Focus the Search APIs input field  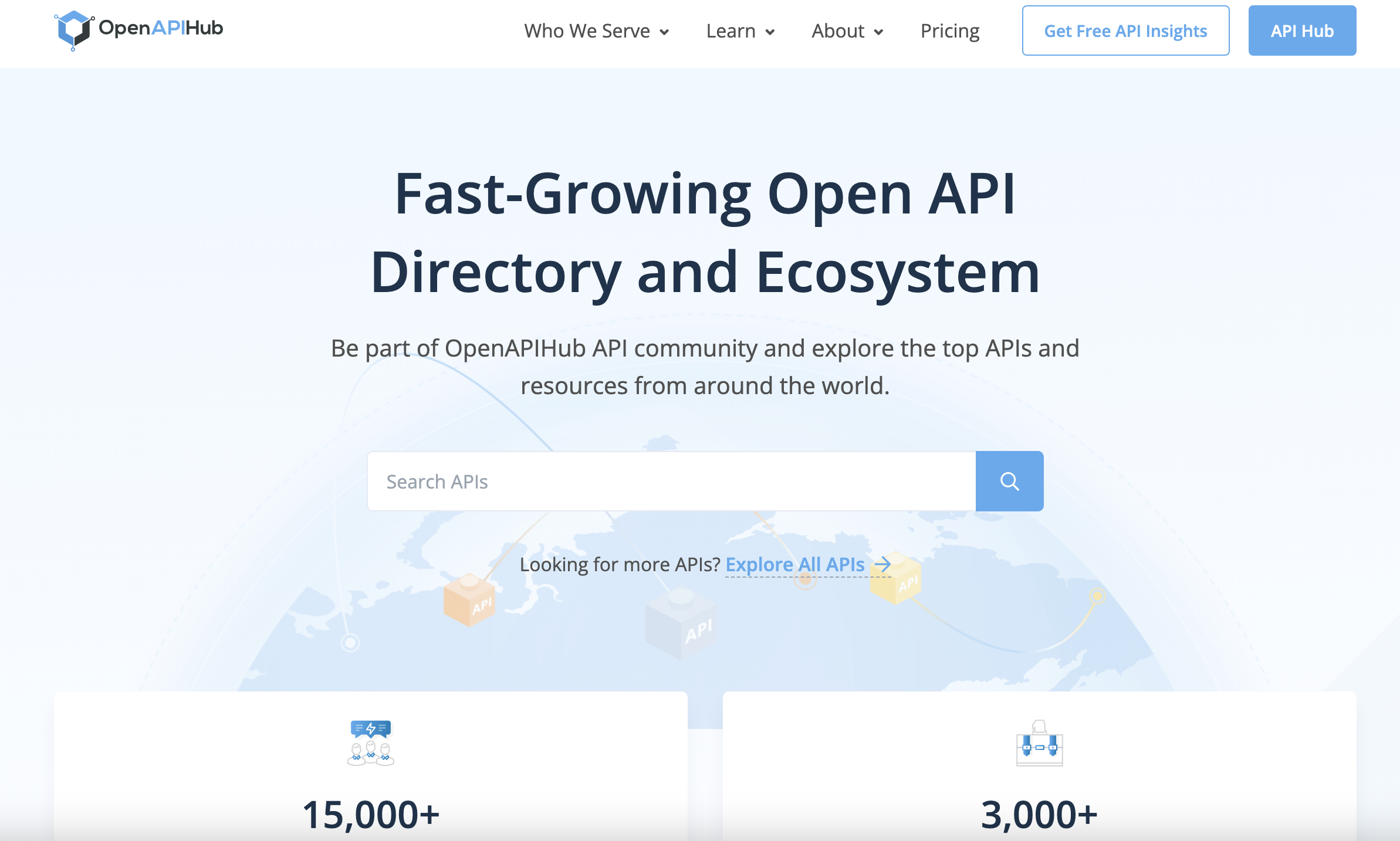point(671,481)
